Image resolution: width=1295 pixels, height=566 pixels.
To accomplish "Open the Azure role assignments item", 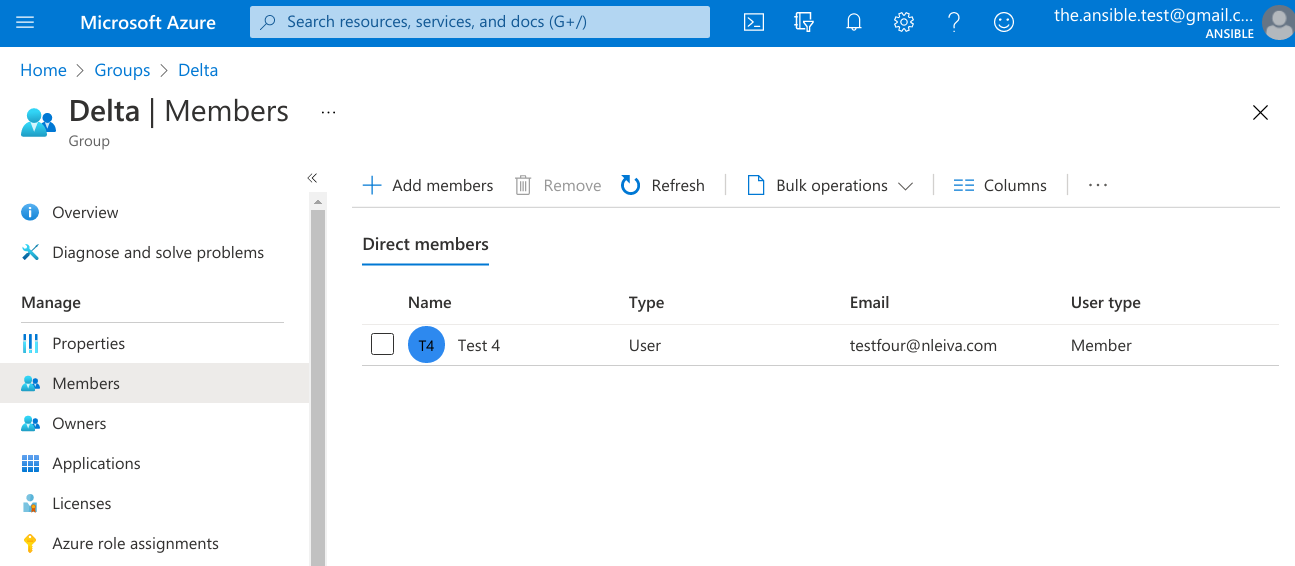I will click(135, 543).
